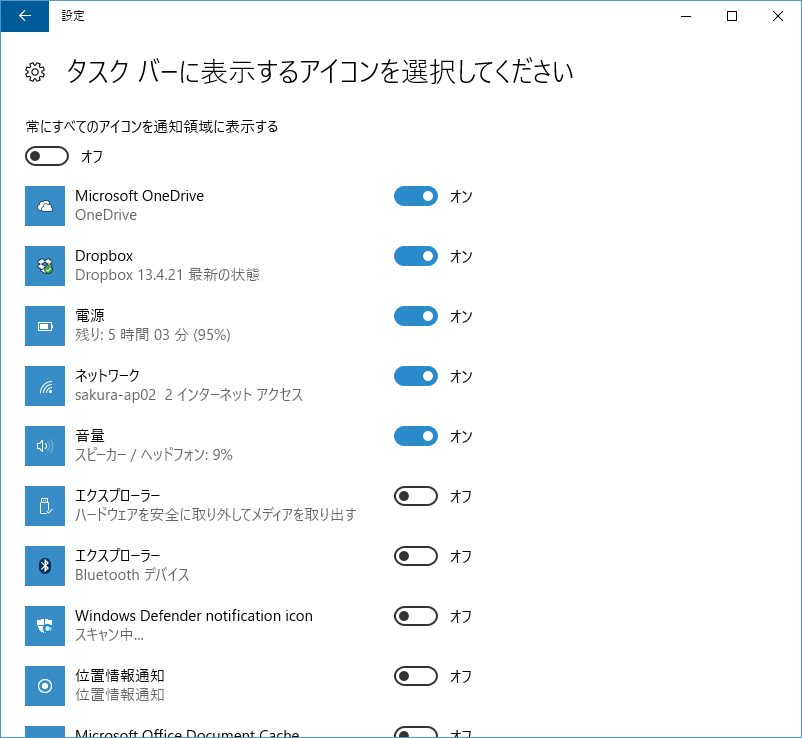The width and height of the screenshot is (802, 738).
Task: Click the Bluetooth device icon
Action: [44, 566]
